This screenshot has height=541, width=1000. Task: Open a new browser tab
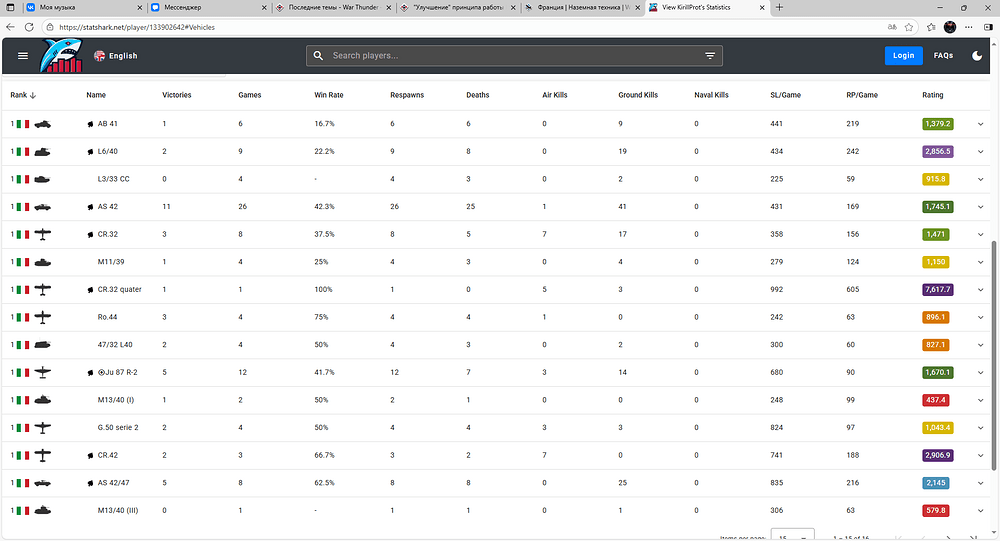point(780,7)
